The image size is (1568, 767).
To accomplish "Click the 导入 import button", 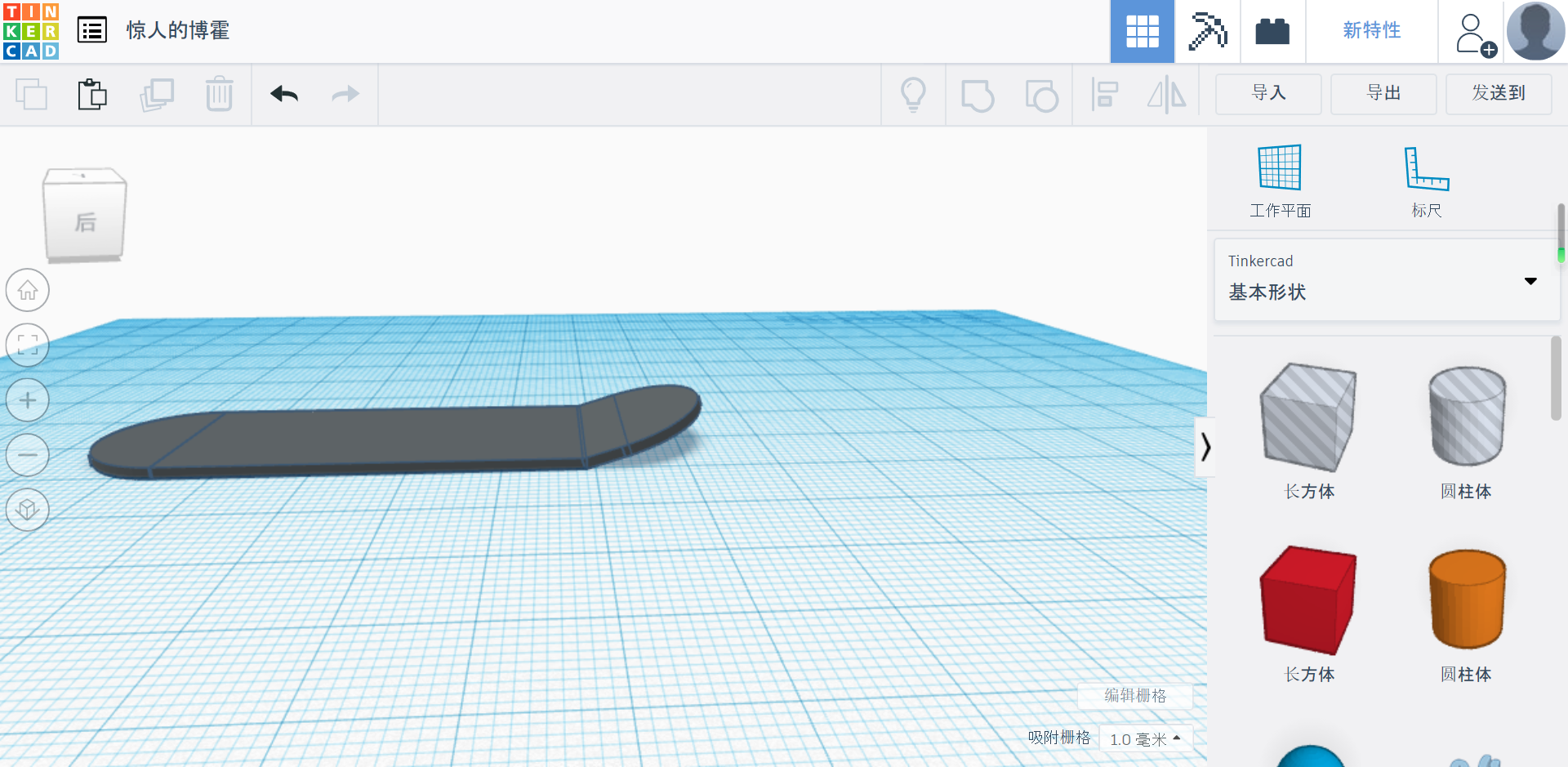I will [x=1268, y=94].
